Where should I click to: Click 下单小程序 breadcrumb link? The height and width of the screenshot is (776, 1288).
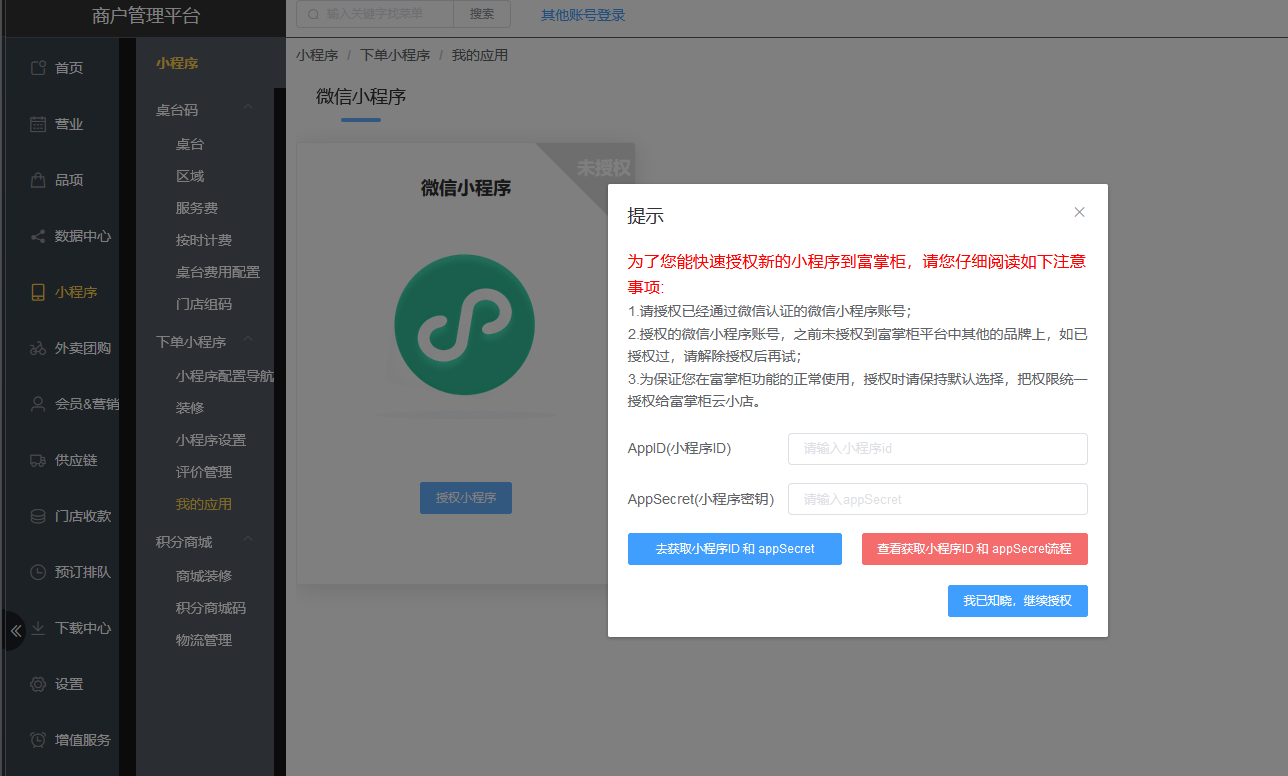(x=395, y=55)
